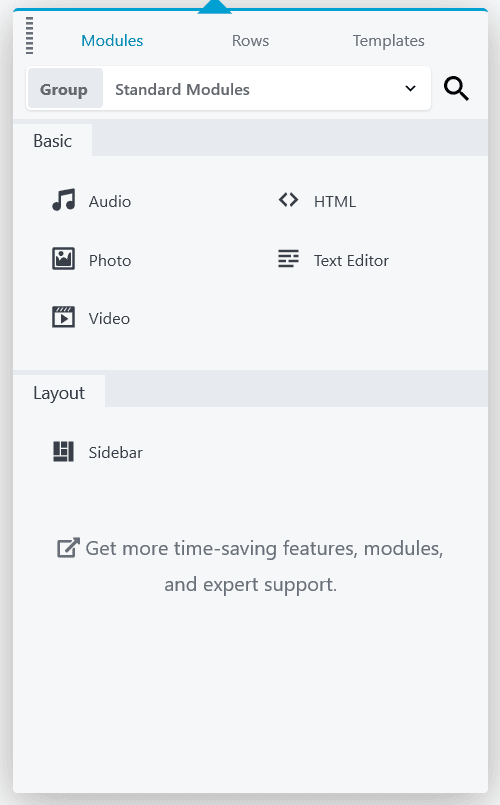Open 'Get more time-saving features' link
The height and width of the screenshot is (805, 500).
coord(251,566)
